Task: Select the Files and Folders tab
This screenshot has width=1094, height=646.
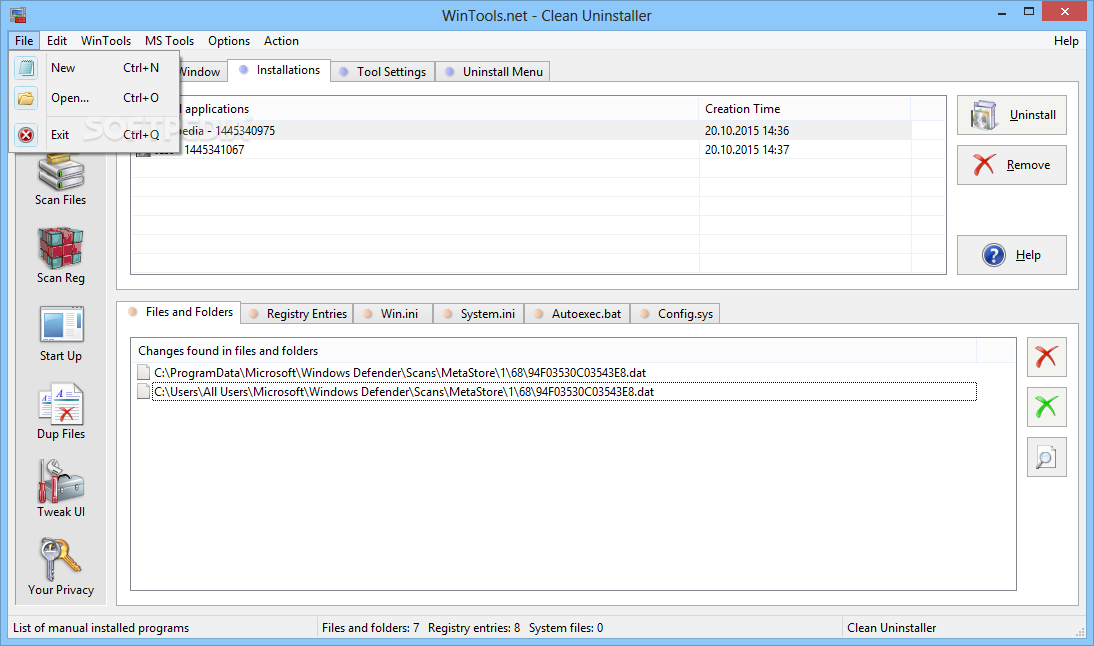Action: coord(179,312)
